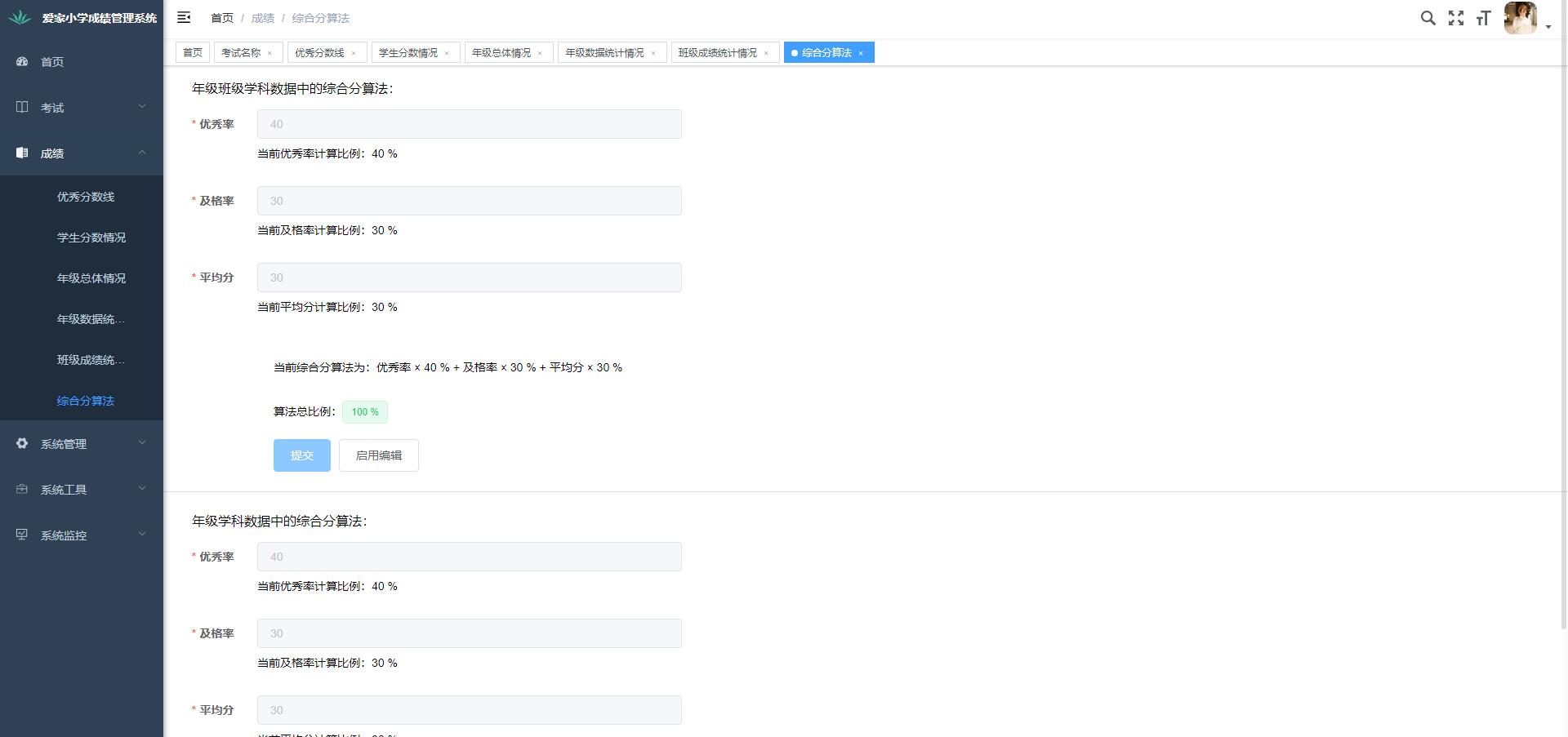This screenshot has height=737, width=1568.
Task: Click the green 100 % total ratio tag
Action: click(x=365, y=412)
